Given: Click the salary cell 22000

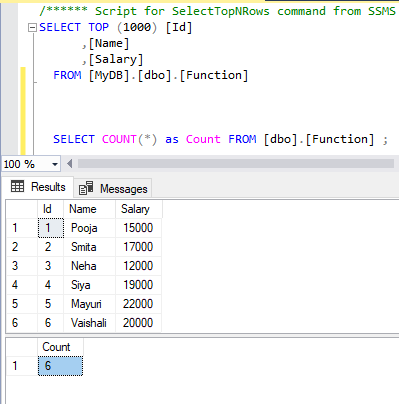Looking at the screenshot, I should [139, 304].
